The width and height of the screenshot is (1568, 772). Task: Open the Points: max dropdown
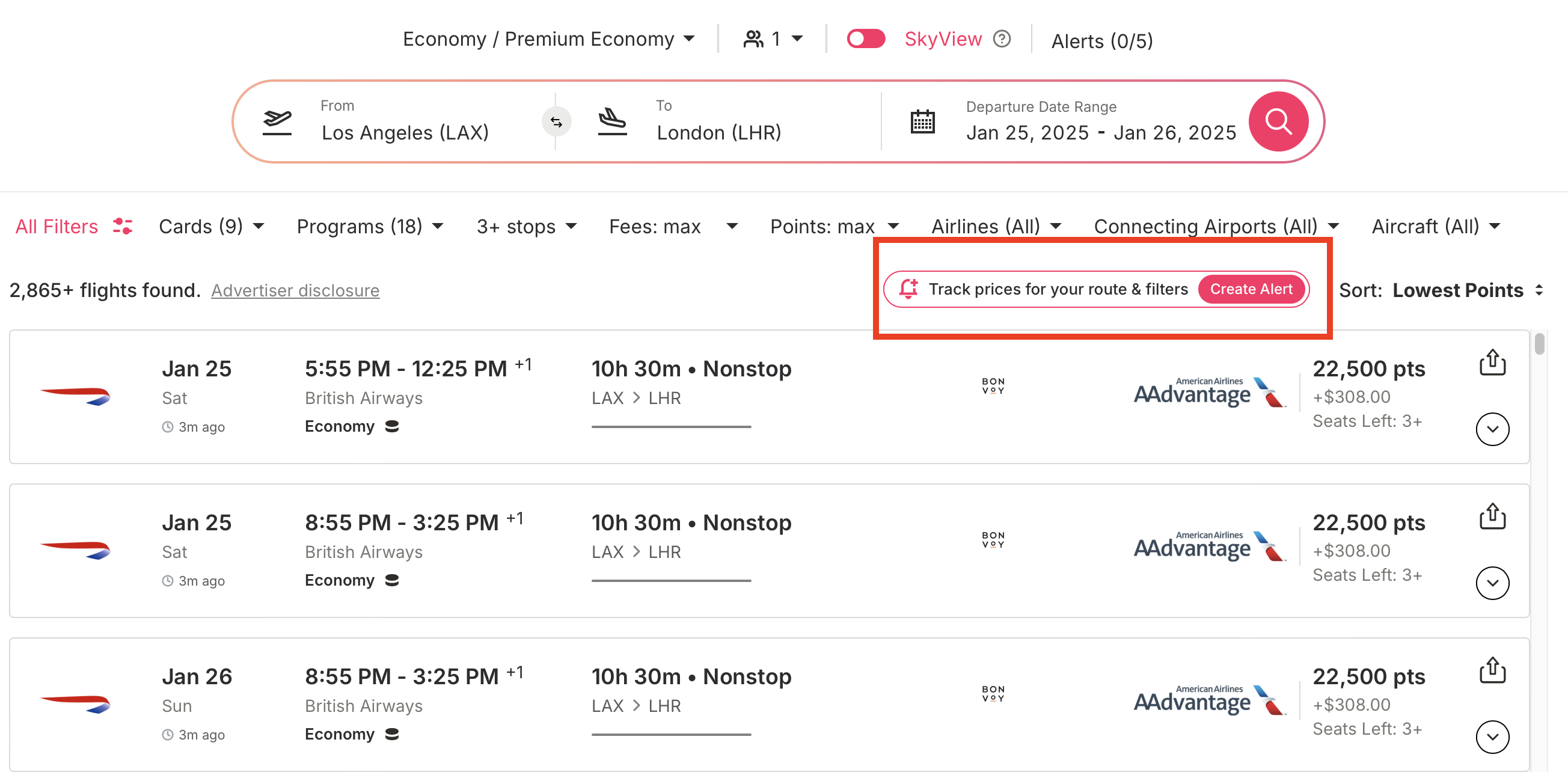click(x=835, y=227)
